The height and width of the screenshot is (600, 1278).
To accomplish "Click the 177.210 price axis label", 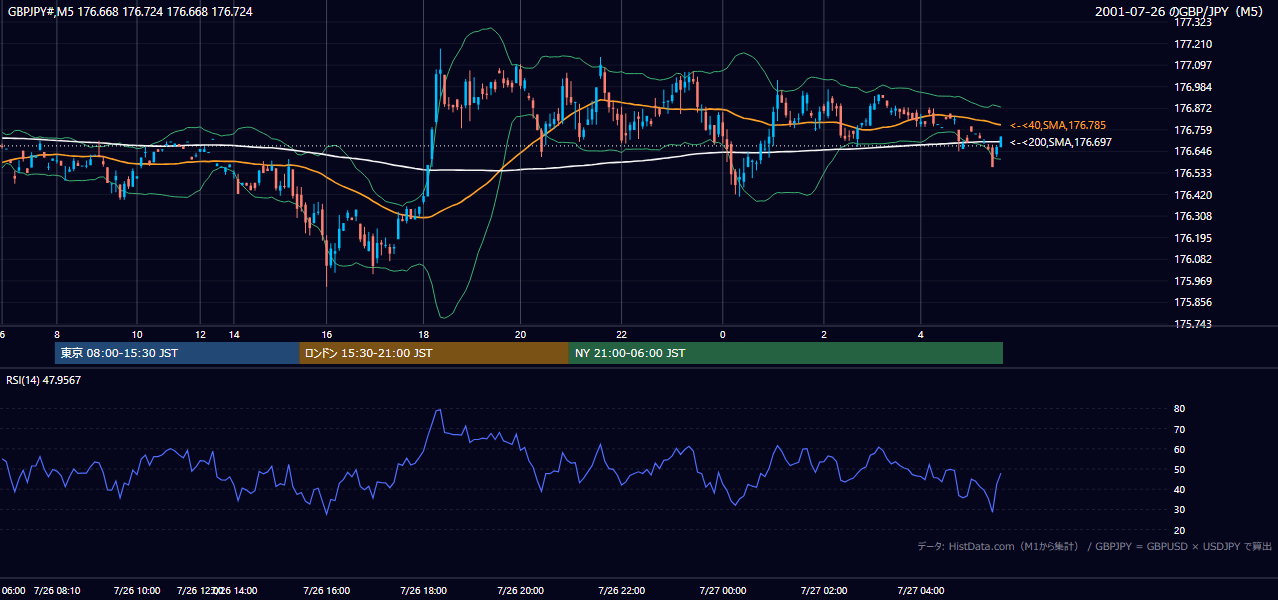I will (x=1192, y=44).
